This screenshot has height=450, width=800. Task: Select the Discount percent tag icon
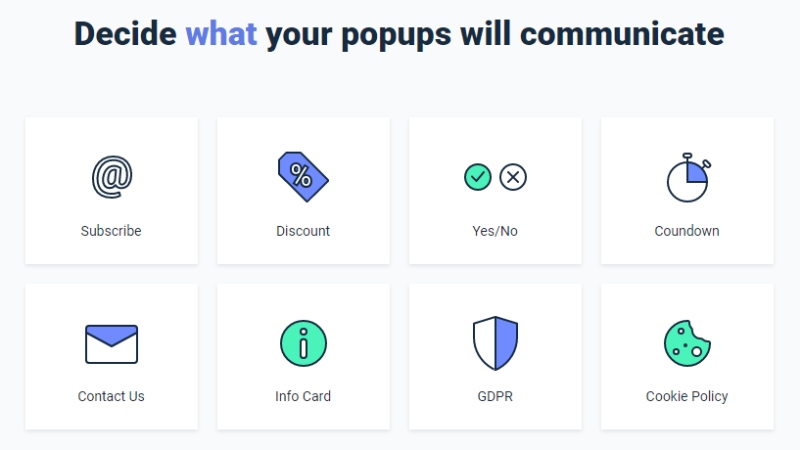tap(302, 177)
